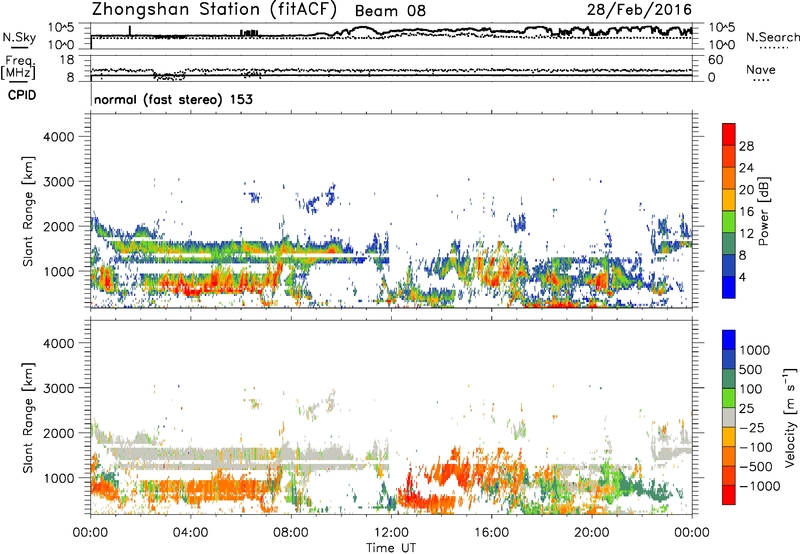Click the date '28/Feb/2016'

pyautogui.click(x=639, y=9)
